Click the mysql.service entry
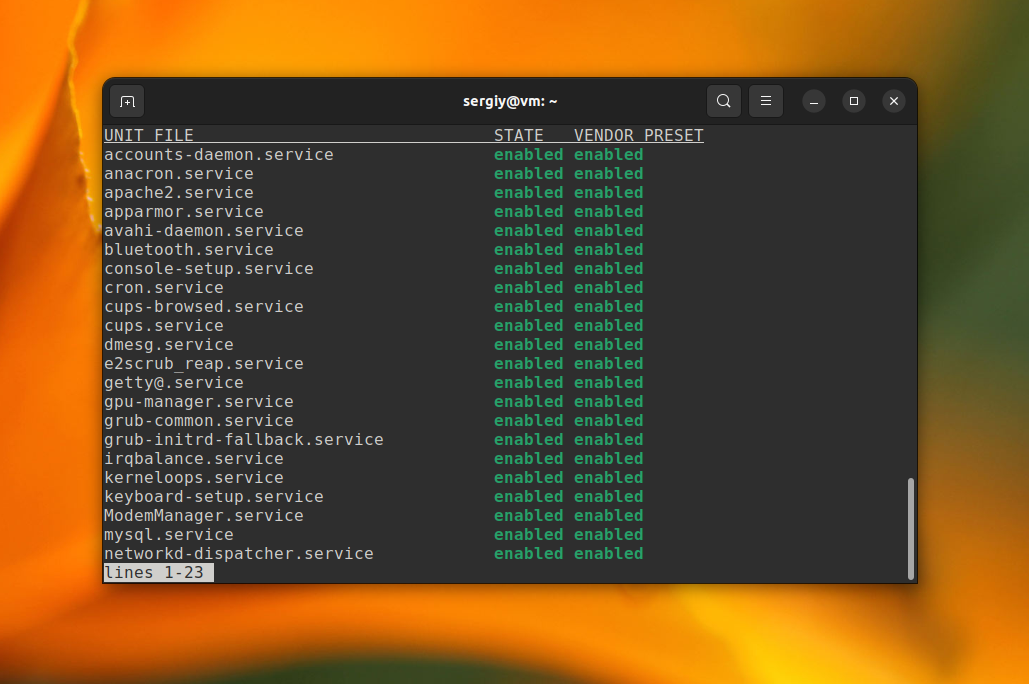This screenshot has height=684, width=1029. click(169, 534)
